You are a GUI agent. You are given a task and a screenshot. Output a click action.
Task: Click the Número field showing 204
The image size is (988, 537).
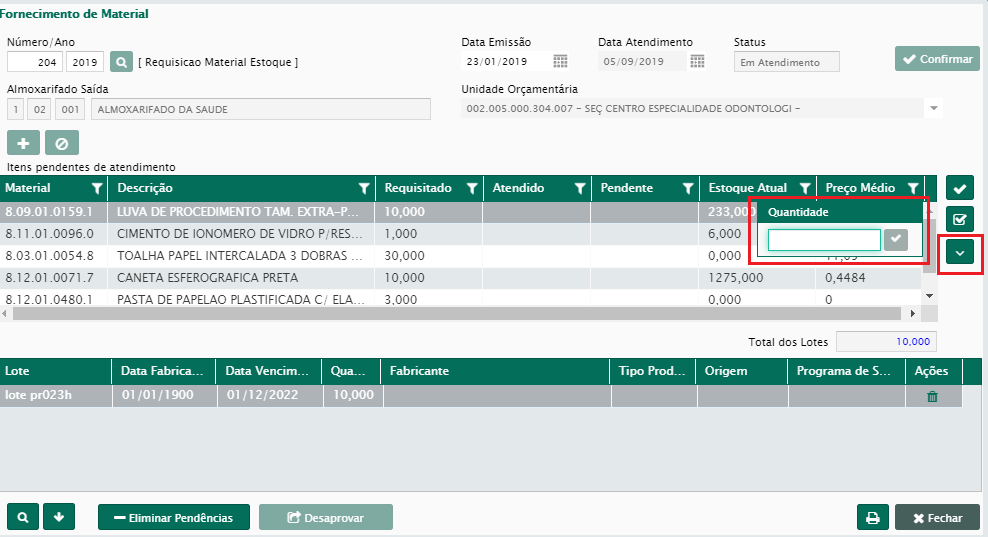(35, 62)
